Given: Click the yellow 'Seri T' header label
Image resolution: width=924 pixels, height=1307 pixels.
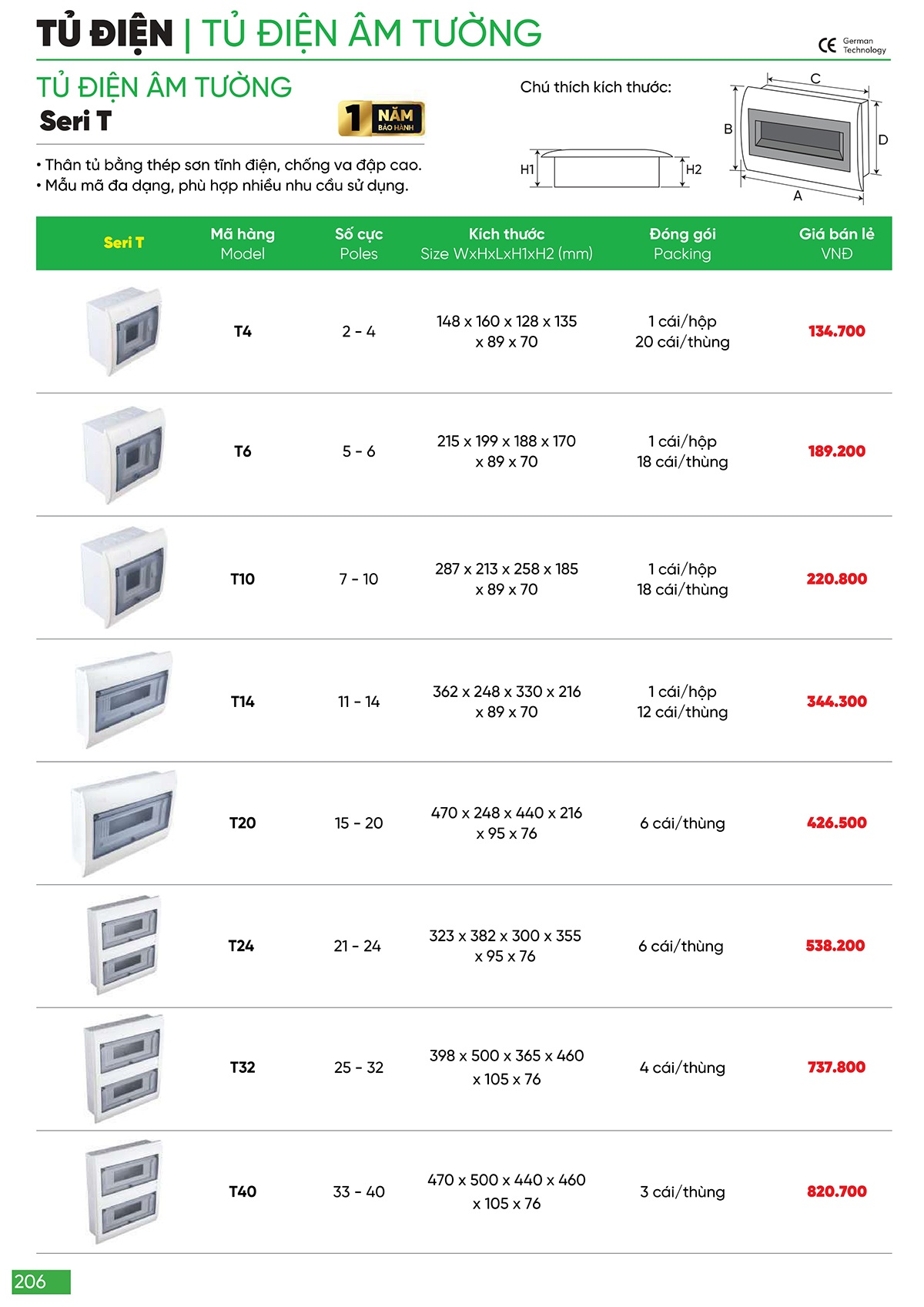Looking at the screenshot, I should pos(124,243).
